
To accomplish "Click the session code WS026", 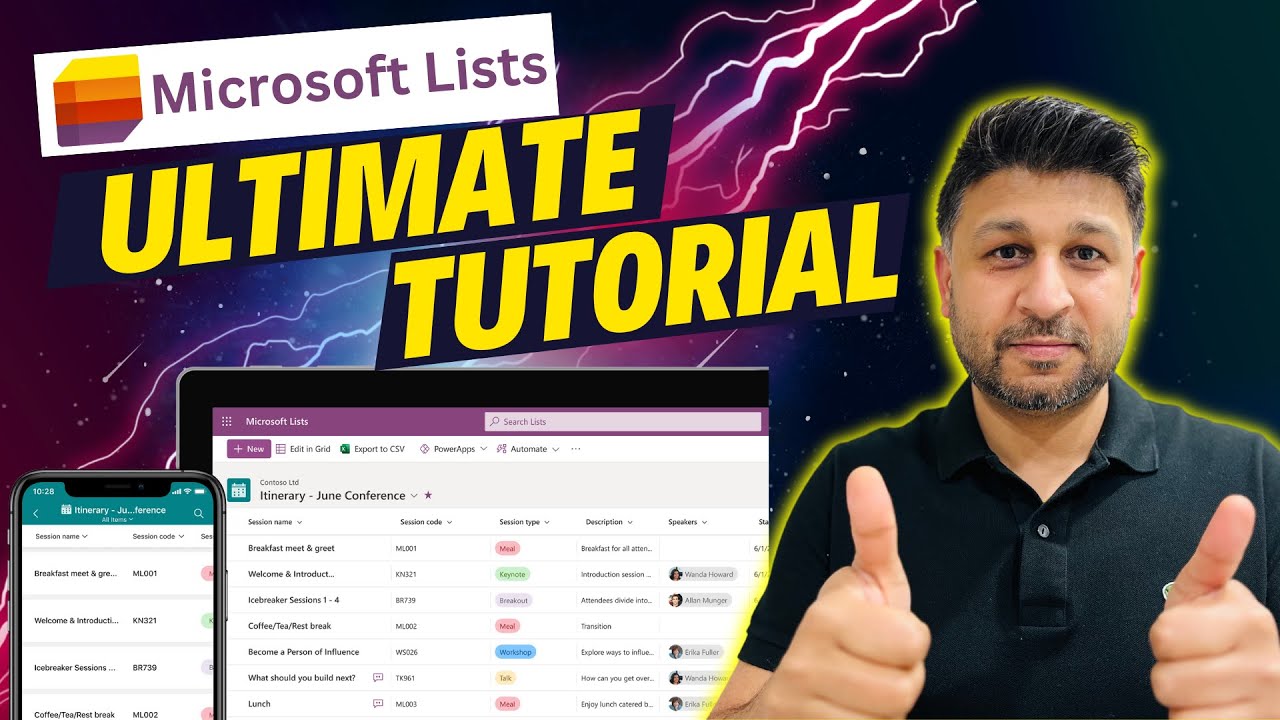I will pyautogui.click(x=406, y=652).
